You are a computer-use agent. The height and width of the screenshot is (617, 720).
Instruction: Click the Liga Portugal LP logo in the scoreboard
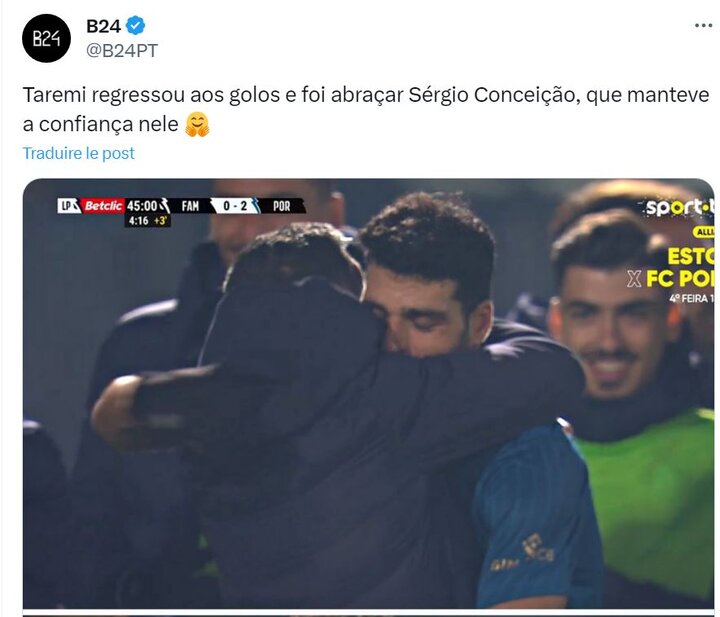(x=69, y=206)
